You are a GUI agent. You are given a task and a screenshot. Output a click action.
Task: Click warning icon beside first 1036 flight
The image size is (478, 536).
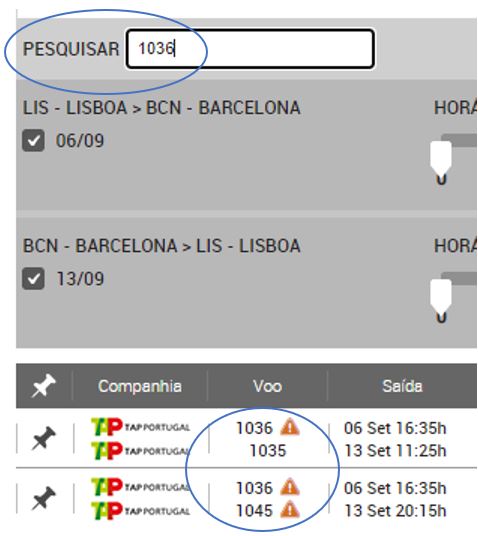coord(290,427)
